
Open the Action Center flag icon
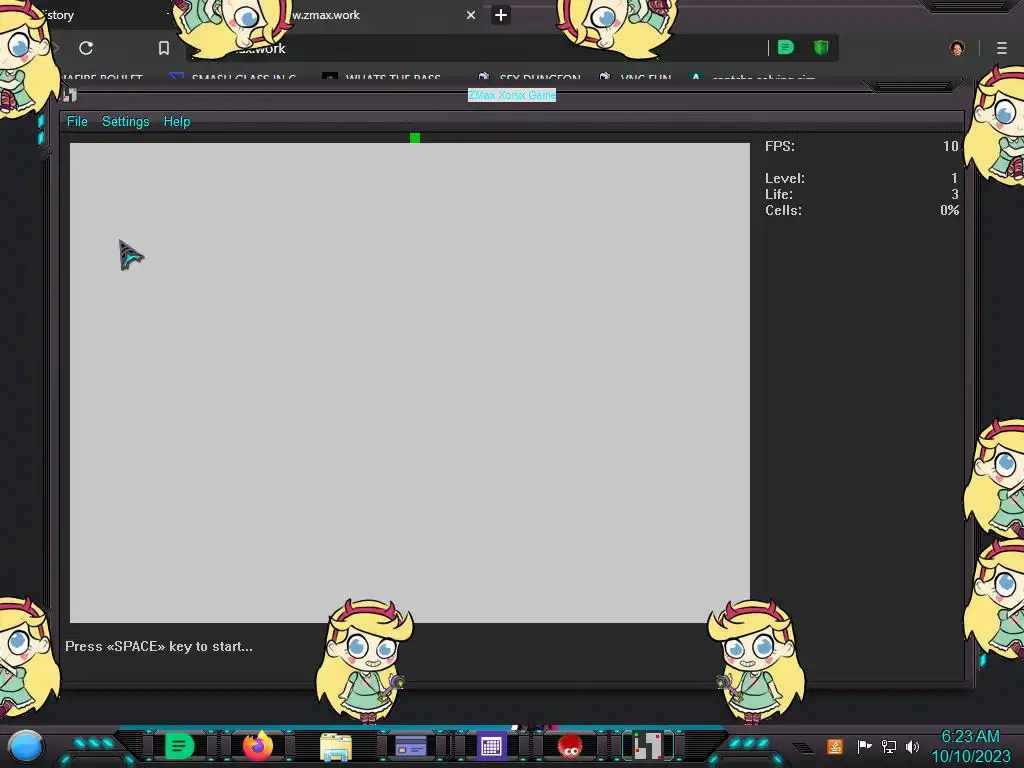click(x=864, y=746)
